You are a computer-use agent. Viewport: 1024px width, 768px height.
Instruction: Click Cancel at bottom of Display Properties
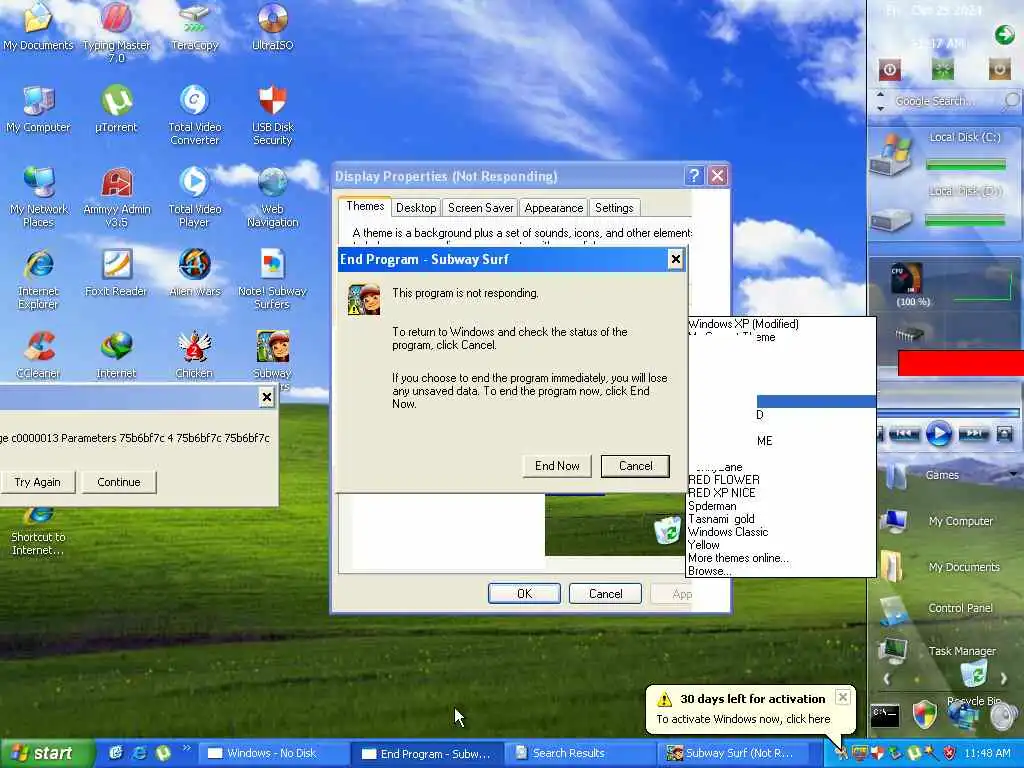coord(605,594)
